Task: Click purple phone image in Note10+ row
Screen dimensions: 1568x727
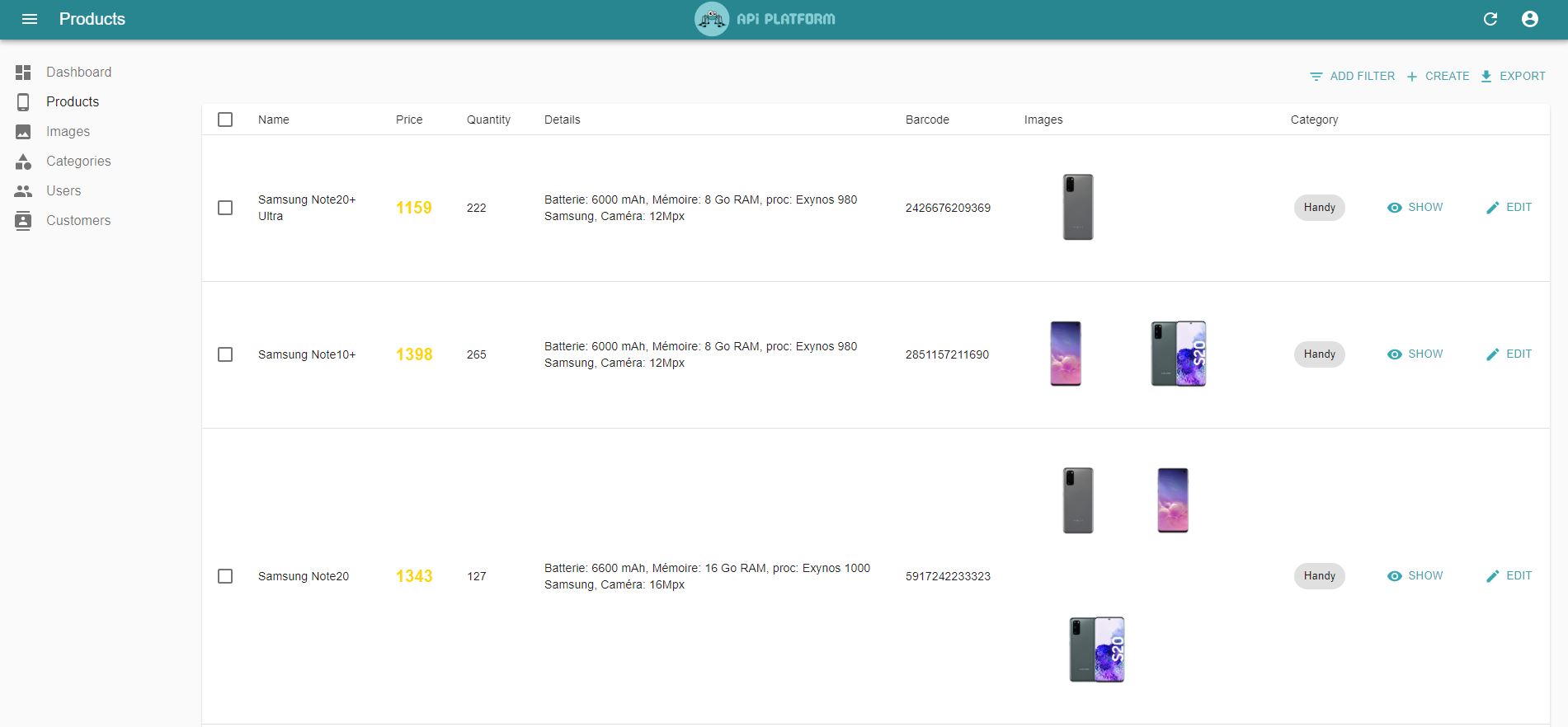Action: (x=1066, y=354)
